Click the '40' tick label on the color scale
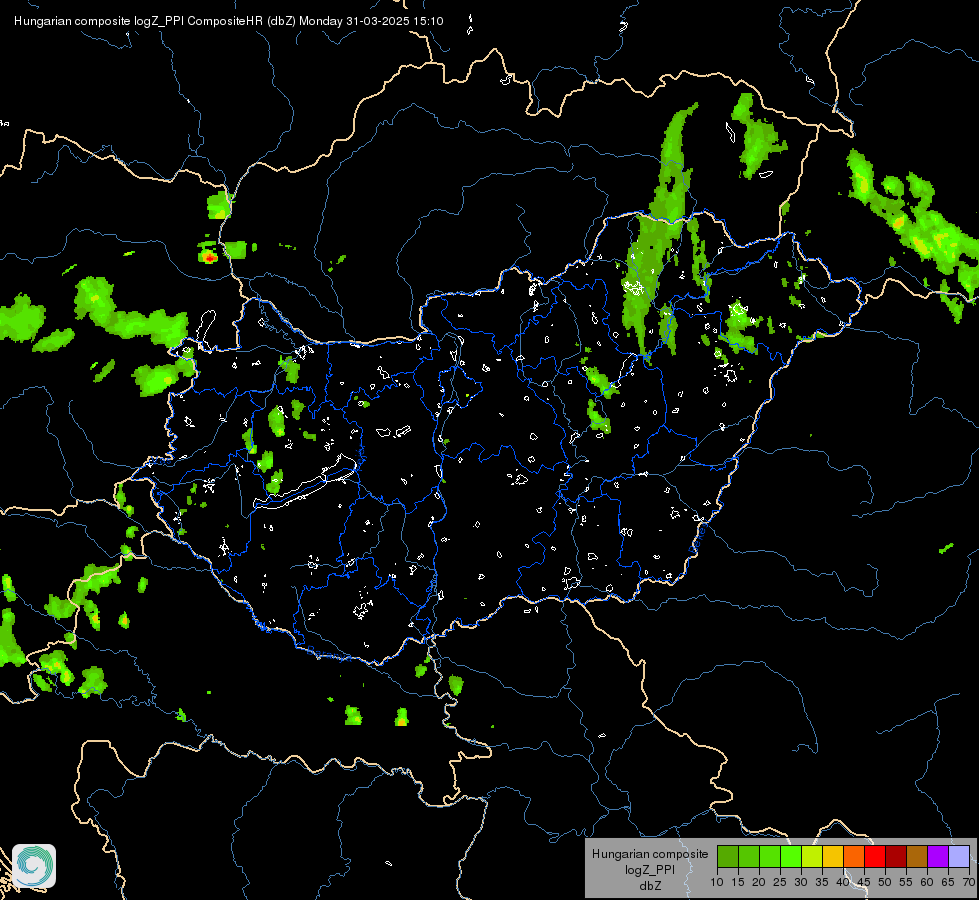979x900 pixels. [x=843, y=882]
